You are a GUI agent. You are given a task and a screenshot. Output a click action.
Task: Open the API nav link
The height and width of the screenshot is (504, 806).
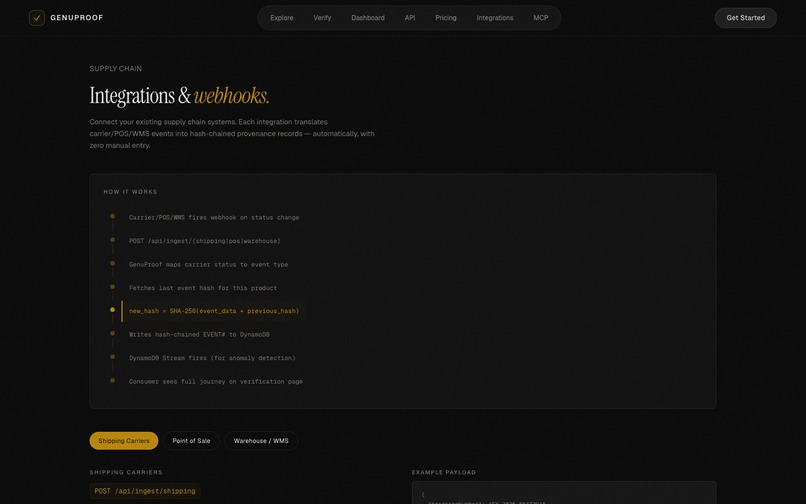410,18
